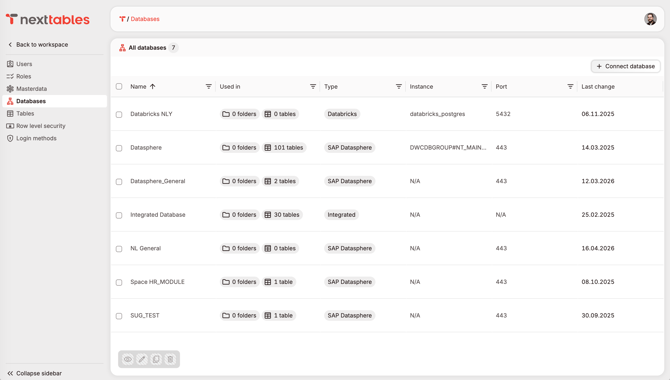Click the DWCDBGROUP#NT_MAIN instance cell
This screenshot has height=380, width=670.
click(448, 147)
